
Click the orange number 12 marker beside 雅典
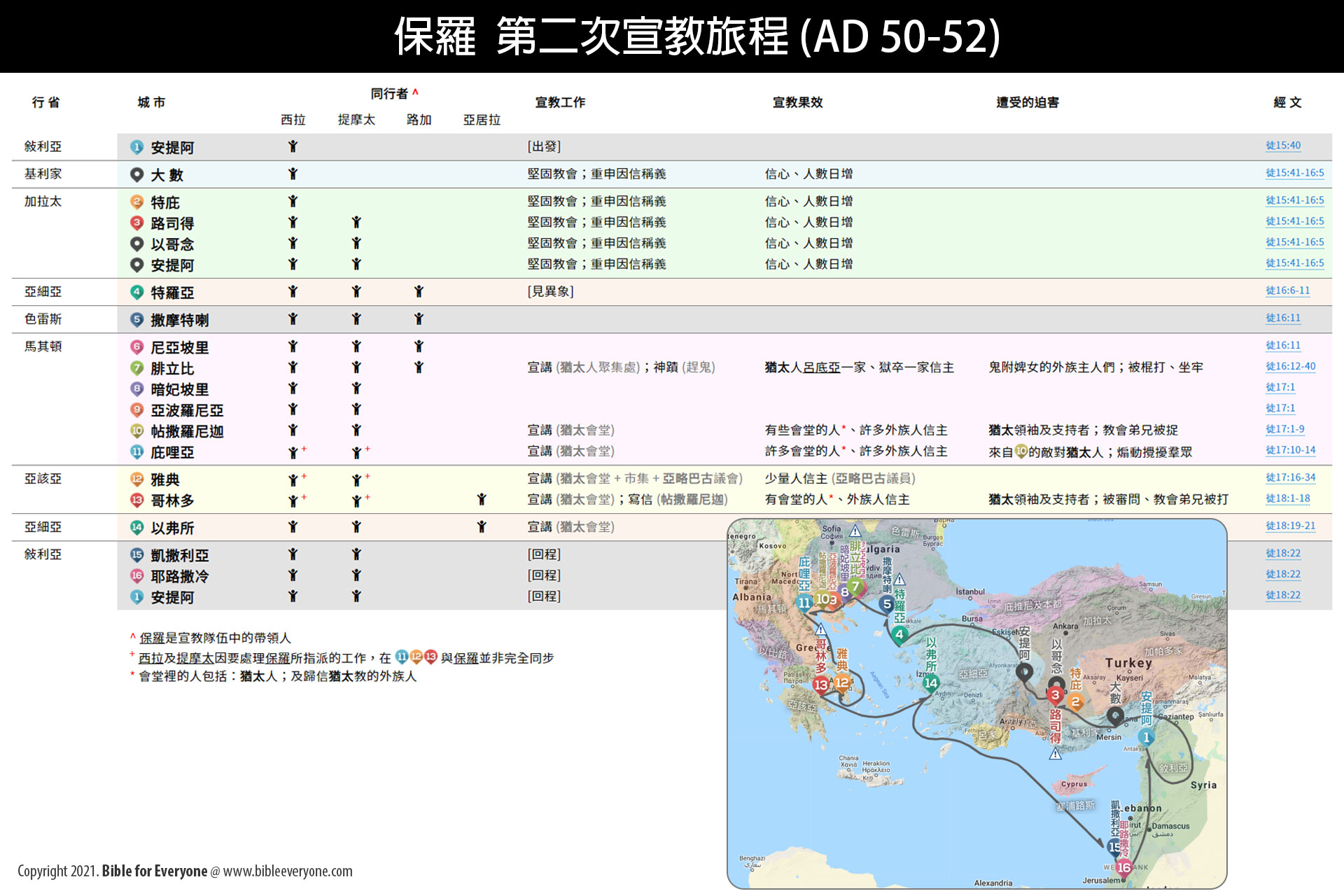pos(136,479)
